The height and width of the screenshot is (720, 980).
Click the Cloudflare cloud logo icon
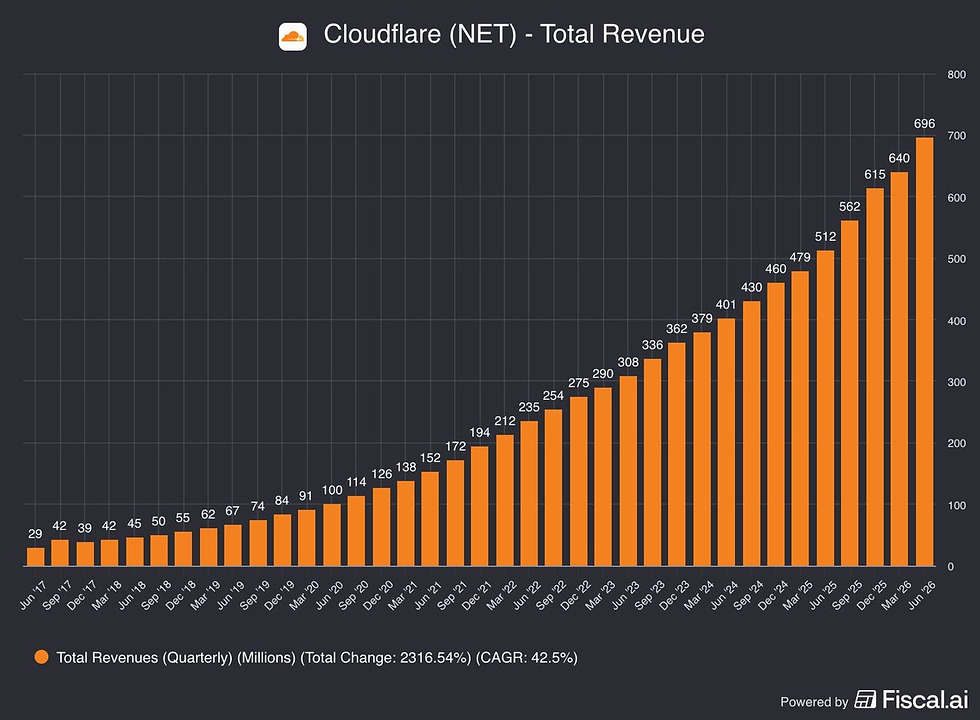[x=292, y=36]
